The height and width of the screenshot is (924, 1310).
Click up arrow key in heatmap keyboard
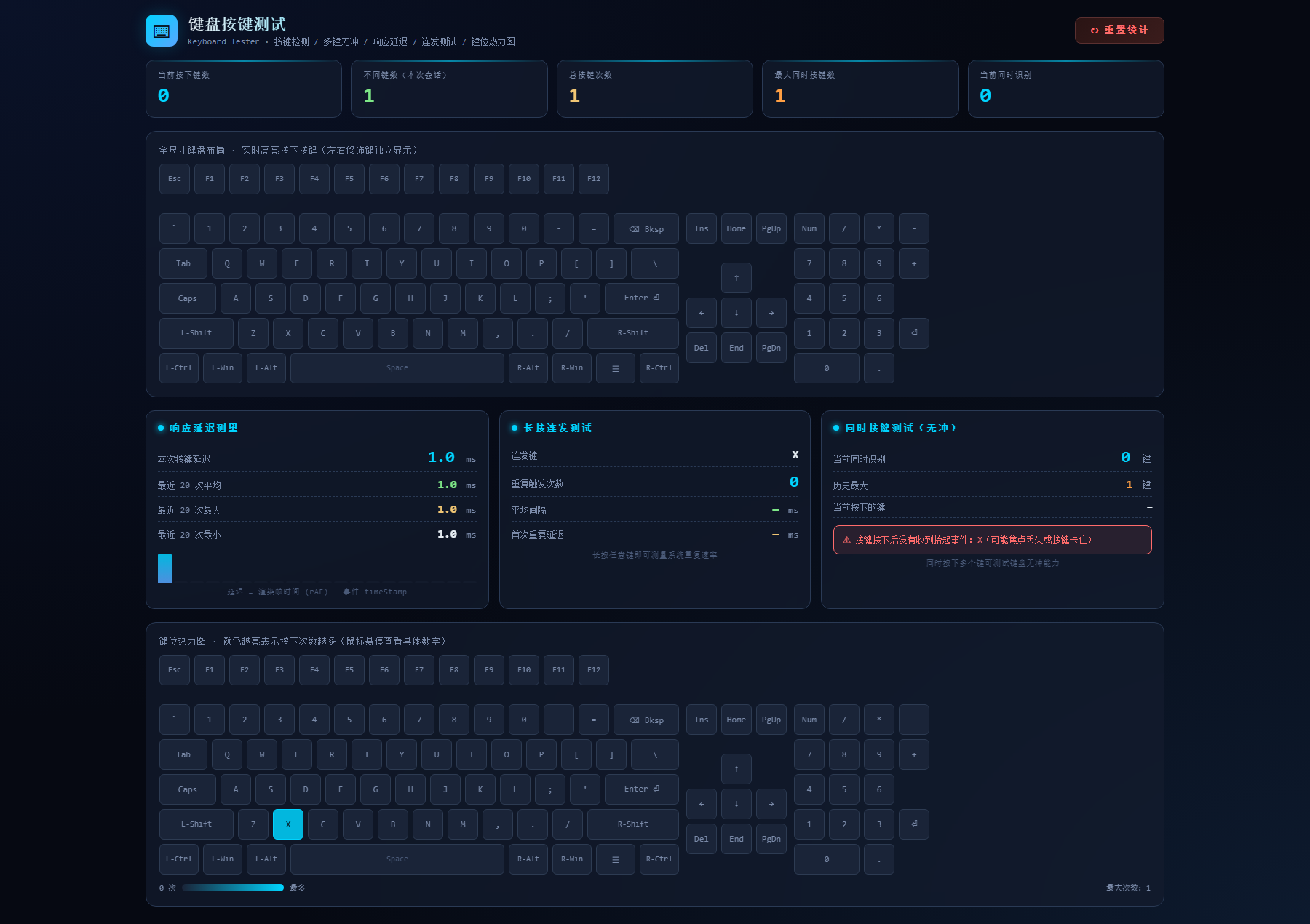[737, 769]
